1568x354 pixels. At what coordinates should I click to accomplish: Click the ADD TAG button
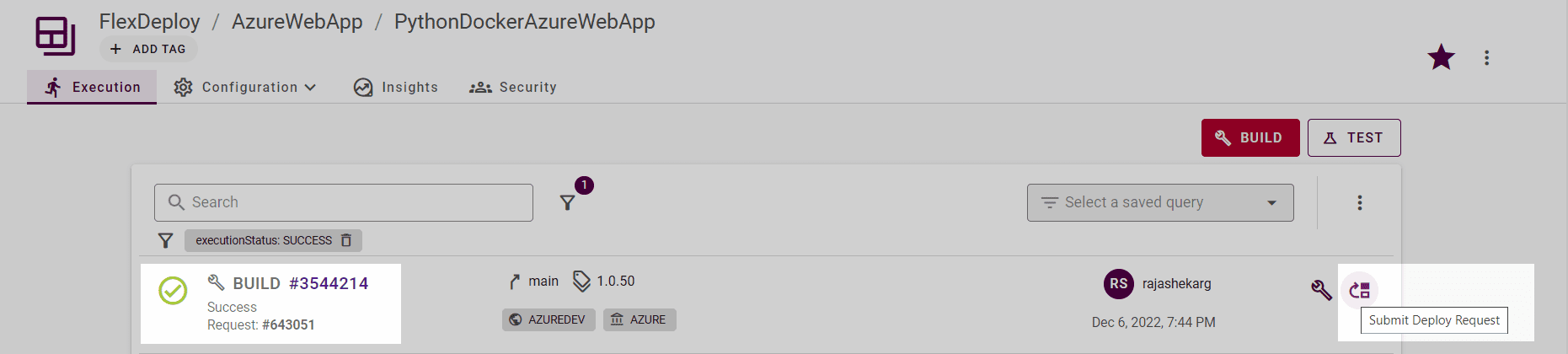(148, 49)
